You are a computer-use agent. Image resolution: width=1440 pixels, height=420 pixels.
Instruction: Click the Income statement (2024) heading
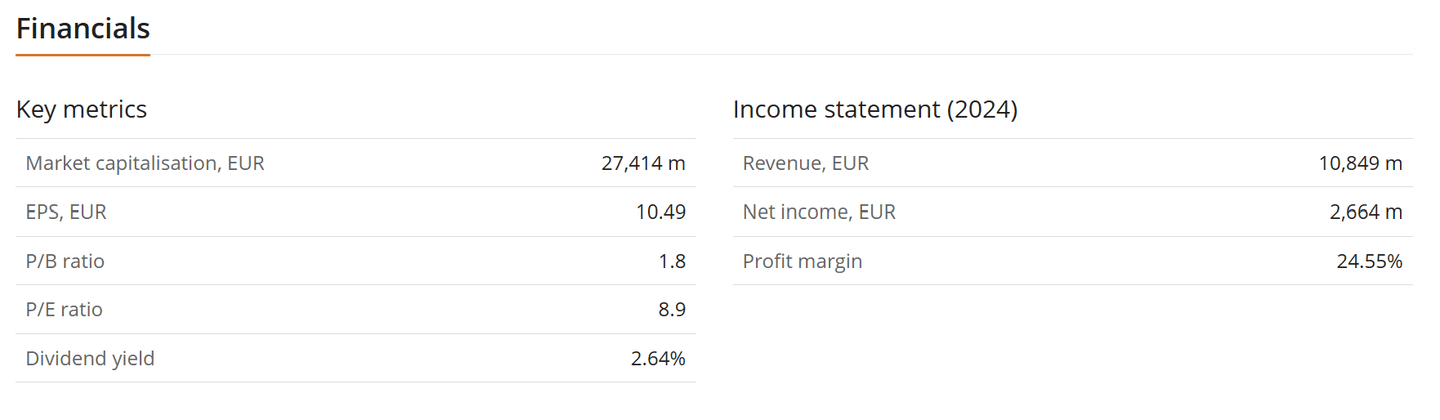pyautogui.click(x=875, y=109)
